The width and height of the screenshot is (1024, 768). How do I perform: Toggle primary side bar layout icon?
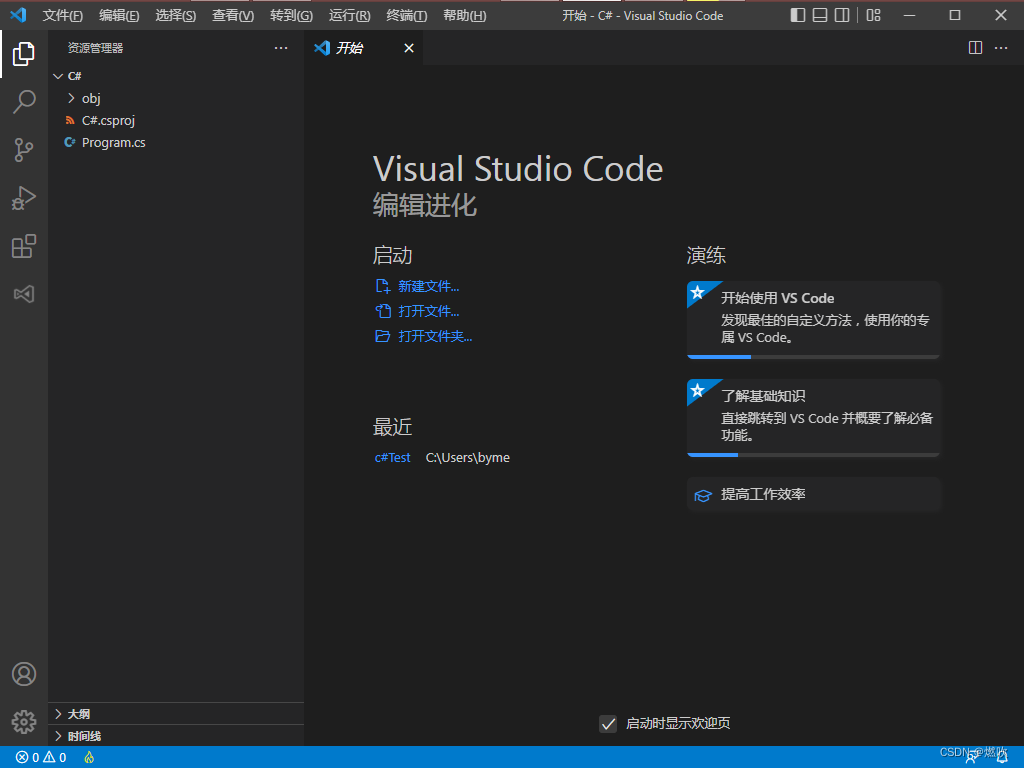tap(797, 15)
